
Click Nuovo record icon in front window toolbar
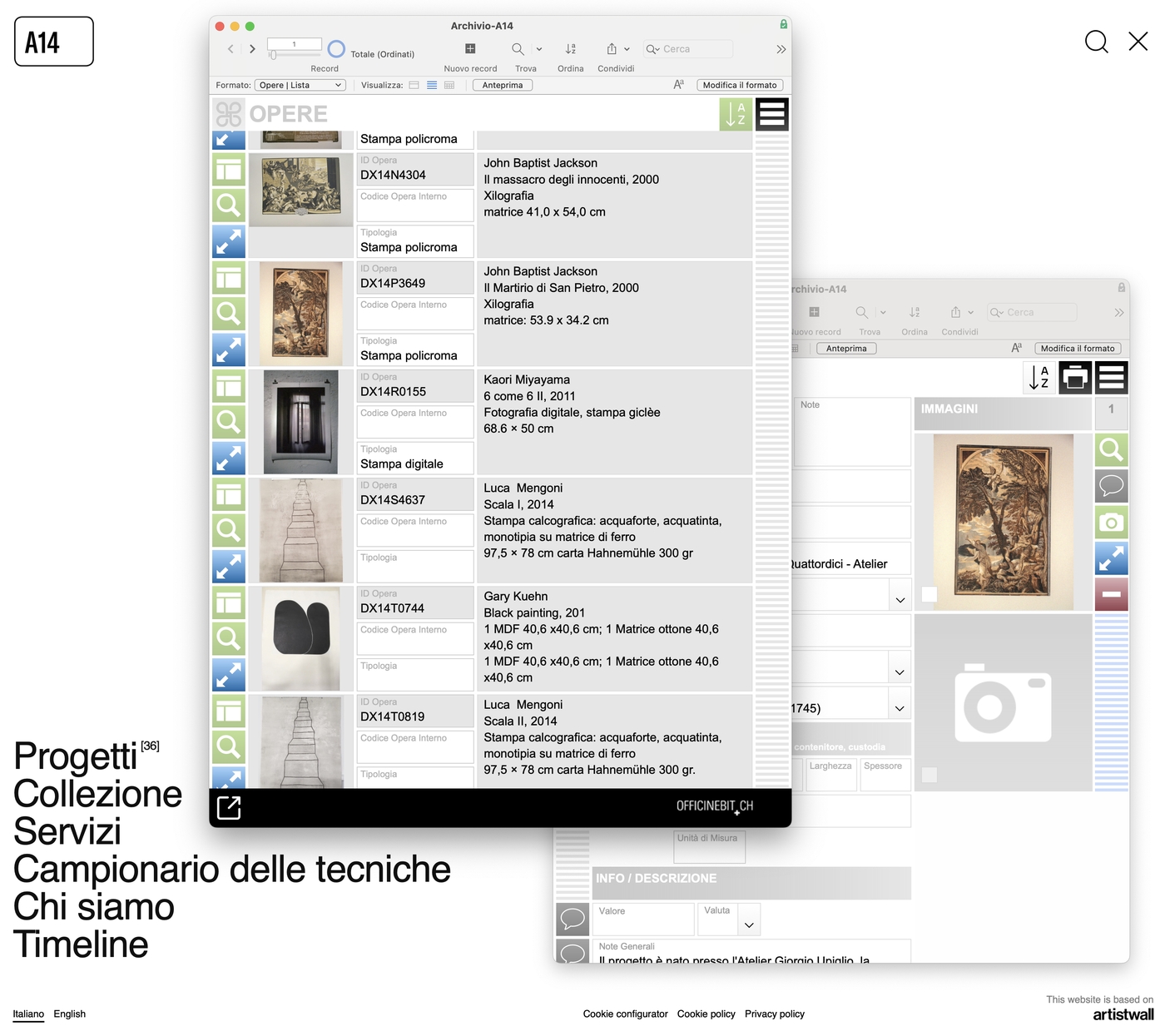470,49
